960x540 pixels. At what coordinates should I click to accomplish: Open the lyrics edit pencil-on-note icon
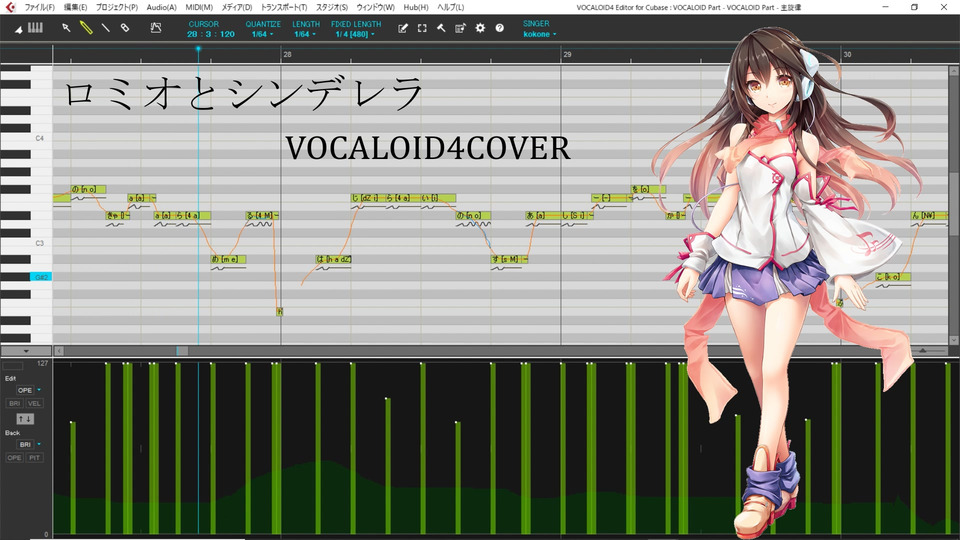pyautogui.click(x=402, y=28)
